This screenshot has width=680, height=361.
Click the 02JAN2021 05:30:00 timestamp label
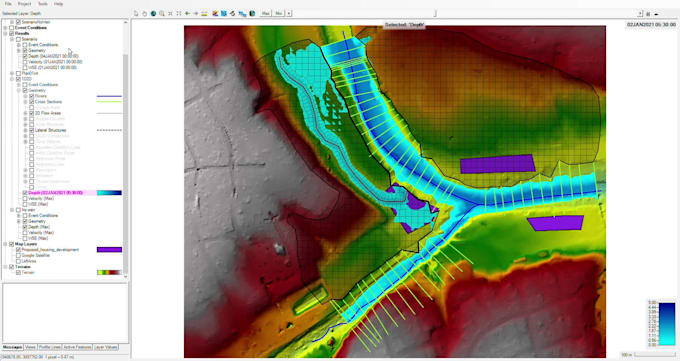[x=651, y=25]
